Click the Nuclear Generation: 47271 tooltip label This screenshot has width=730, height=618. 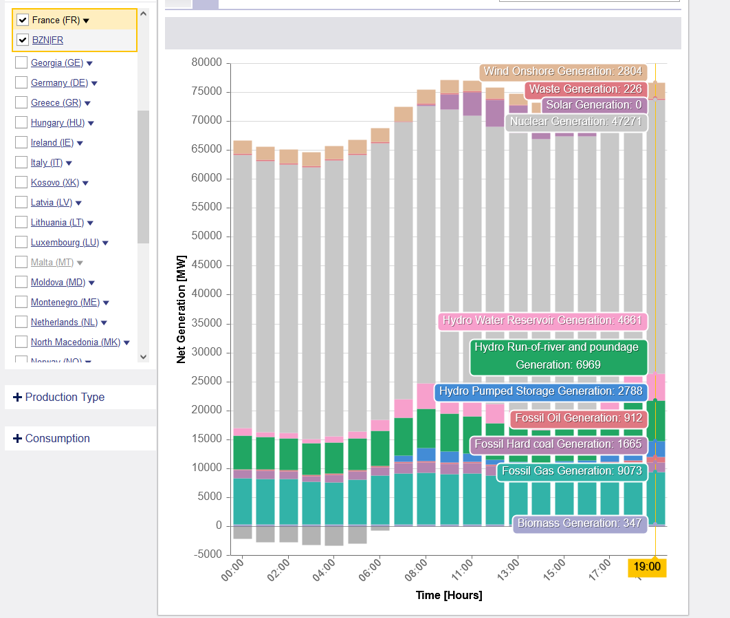coord(576,122)
